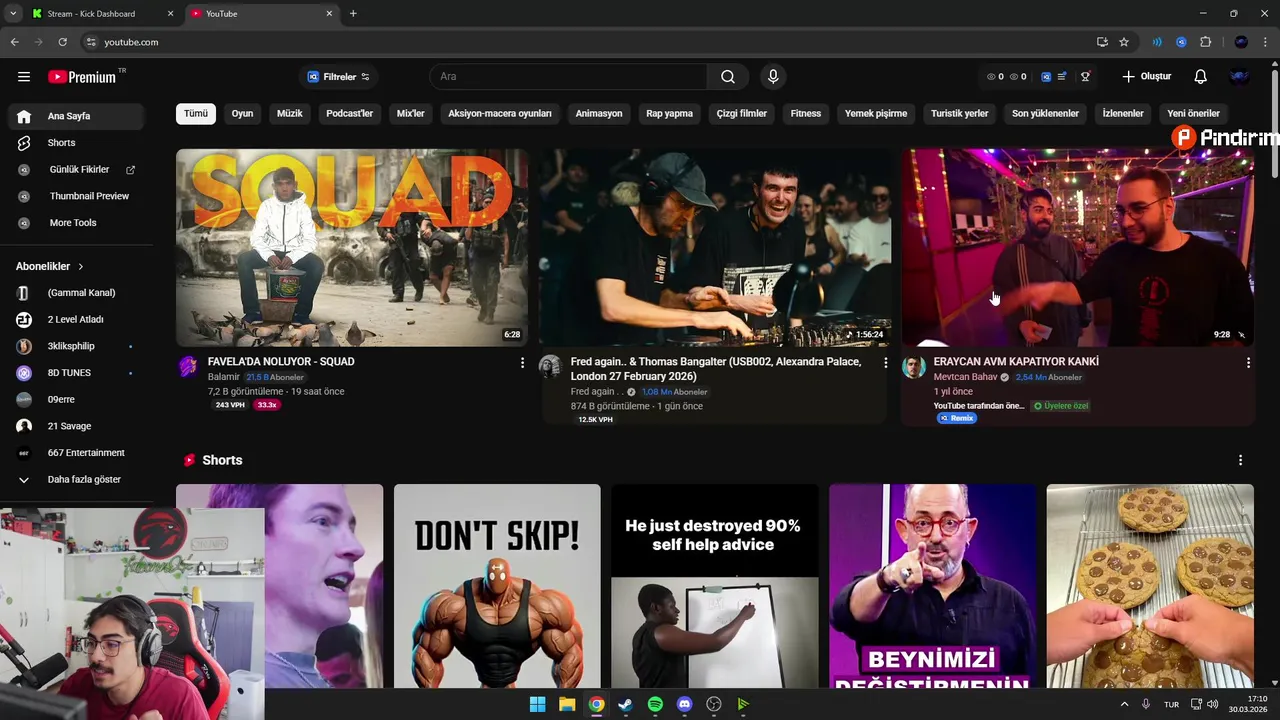Screen dimensions: 1280x720
Task: Open Discord from the taskbar
Action: pos(684,704)
